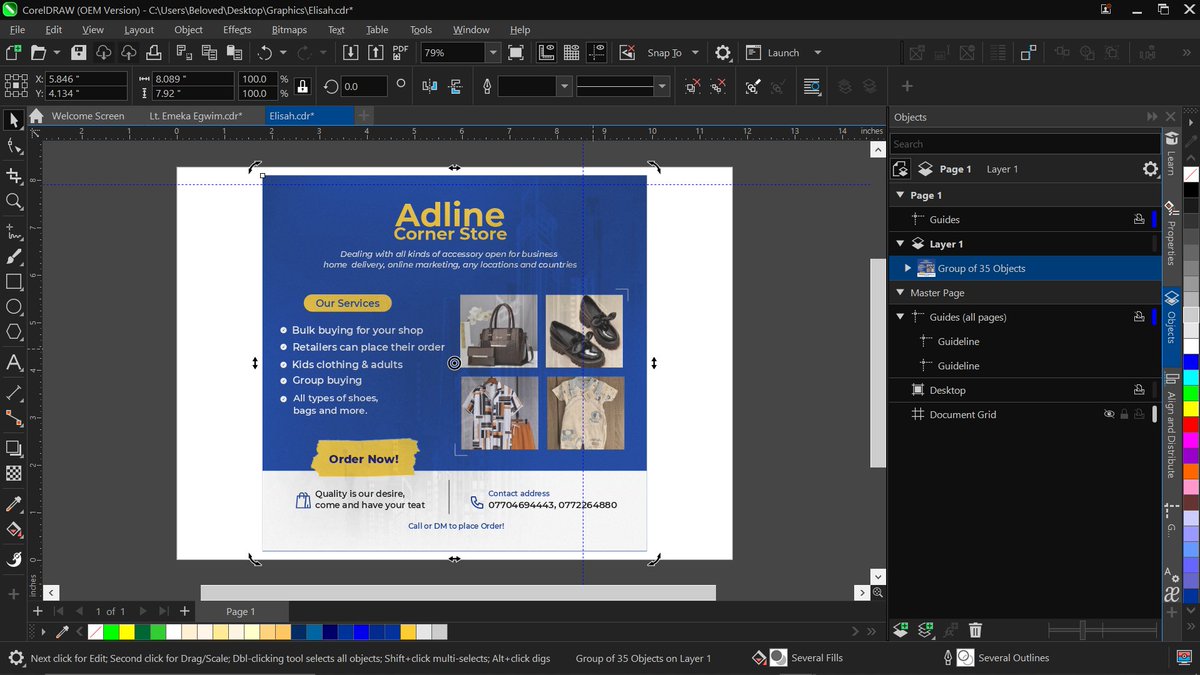This screenshot has height=675, width=1200.
Task: Choose the Rectangle tool
Action: point(14,282)
